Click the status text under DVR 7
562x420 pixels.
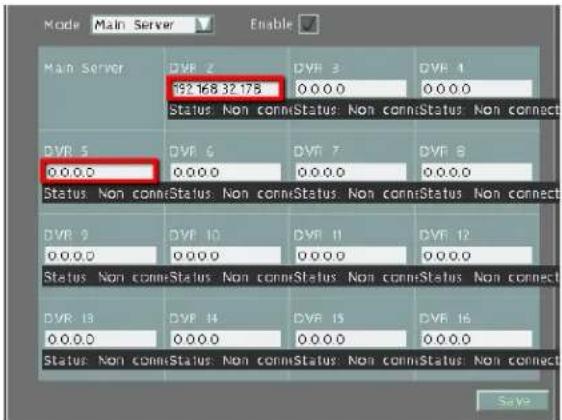coord(356,194)
